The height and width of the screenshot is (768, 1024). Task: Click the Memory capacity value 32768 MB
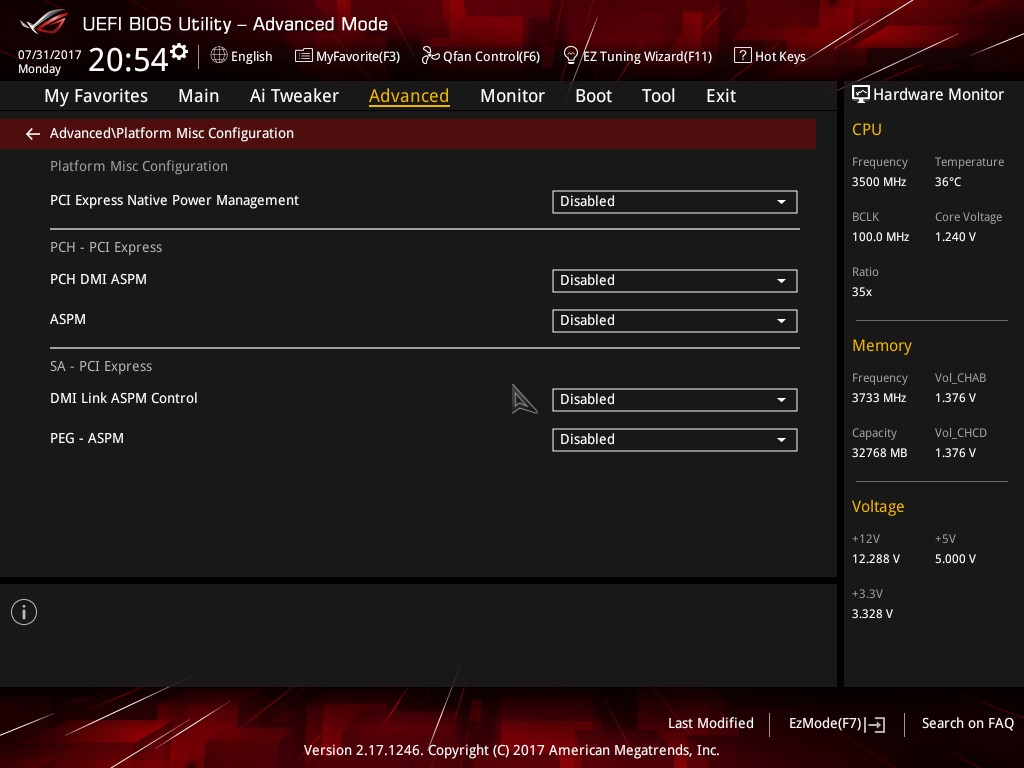(880, 453)
